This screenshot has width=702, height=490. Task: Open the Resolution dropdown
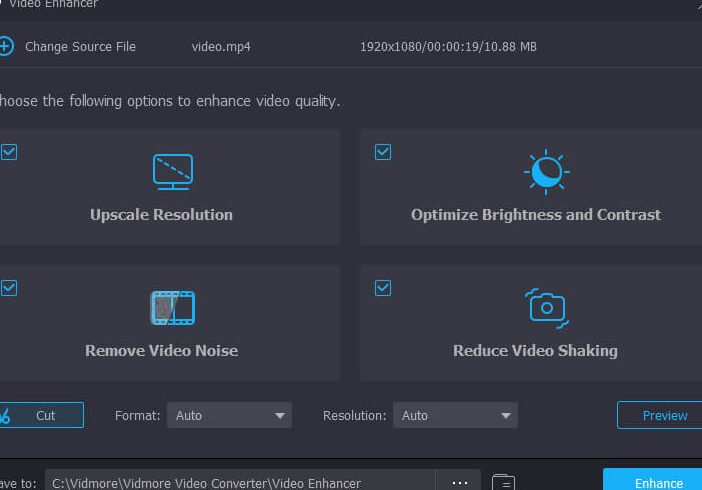point(455,415)
